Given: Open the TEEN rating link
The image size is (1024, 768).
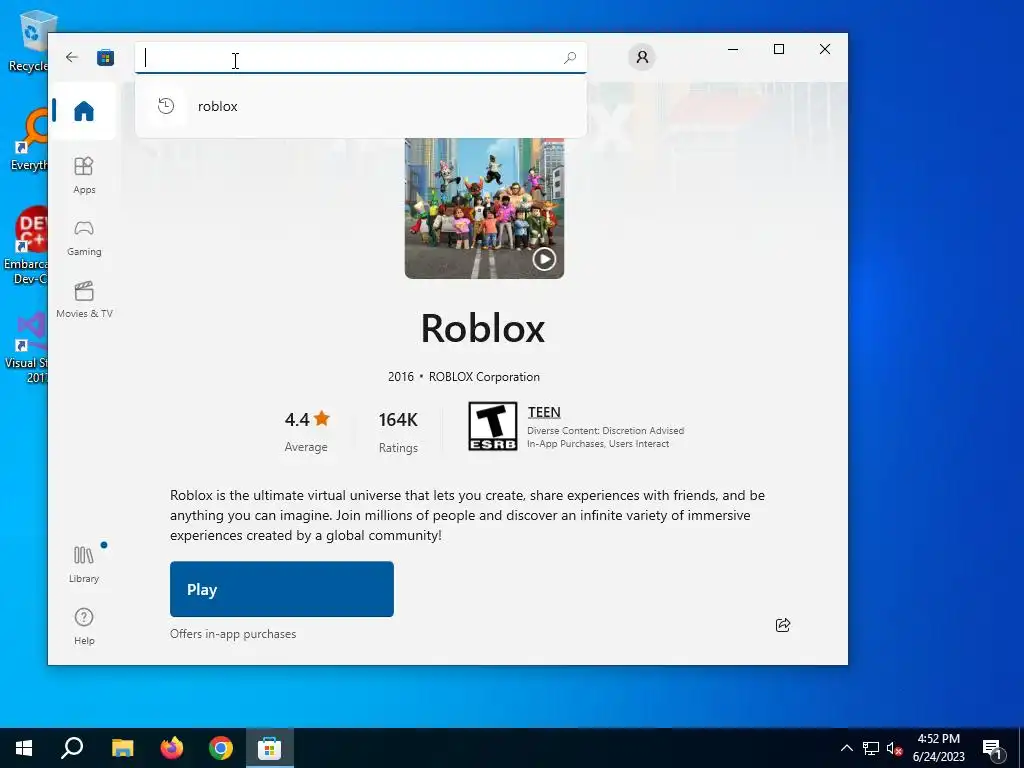Looking at the screenshot, I should pos(544,412).
